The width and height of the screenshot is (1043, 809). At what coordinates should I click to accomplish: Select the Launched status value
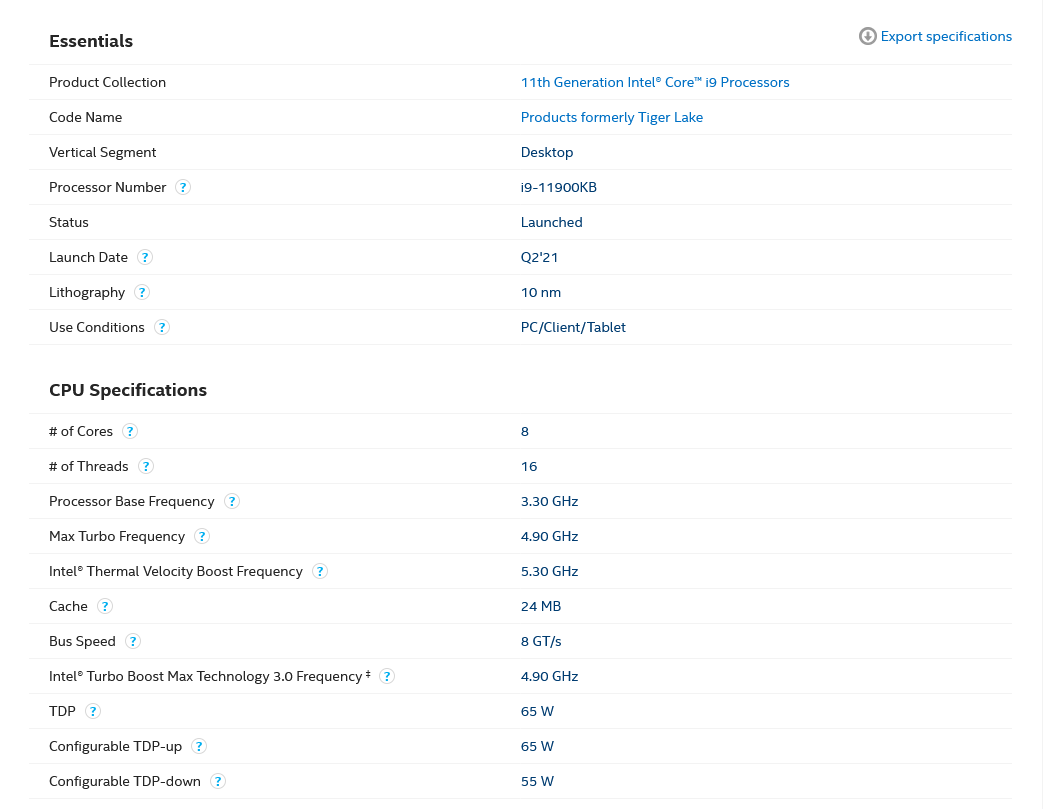tap(551, 222)
